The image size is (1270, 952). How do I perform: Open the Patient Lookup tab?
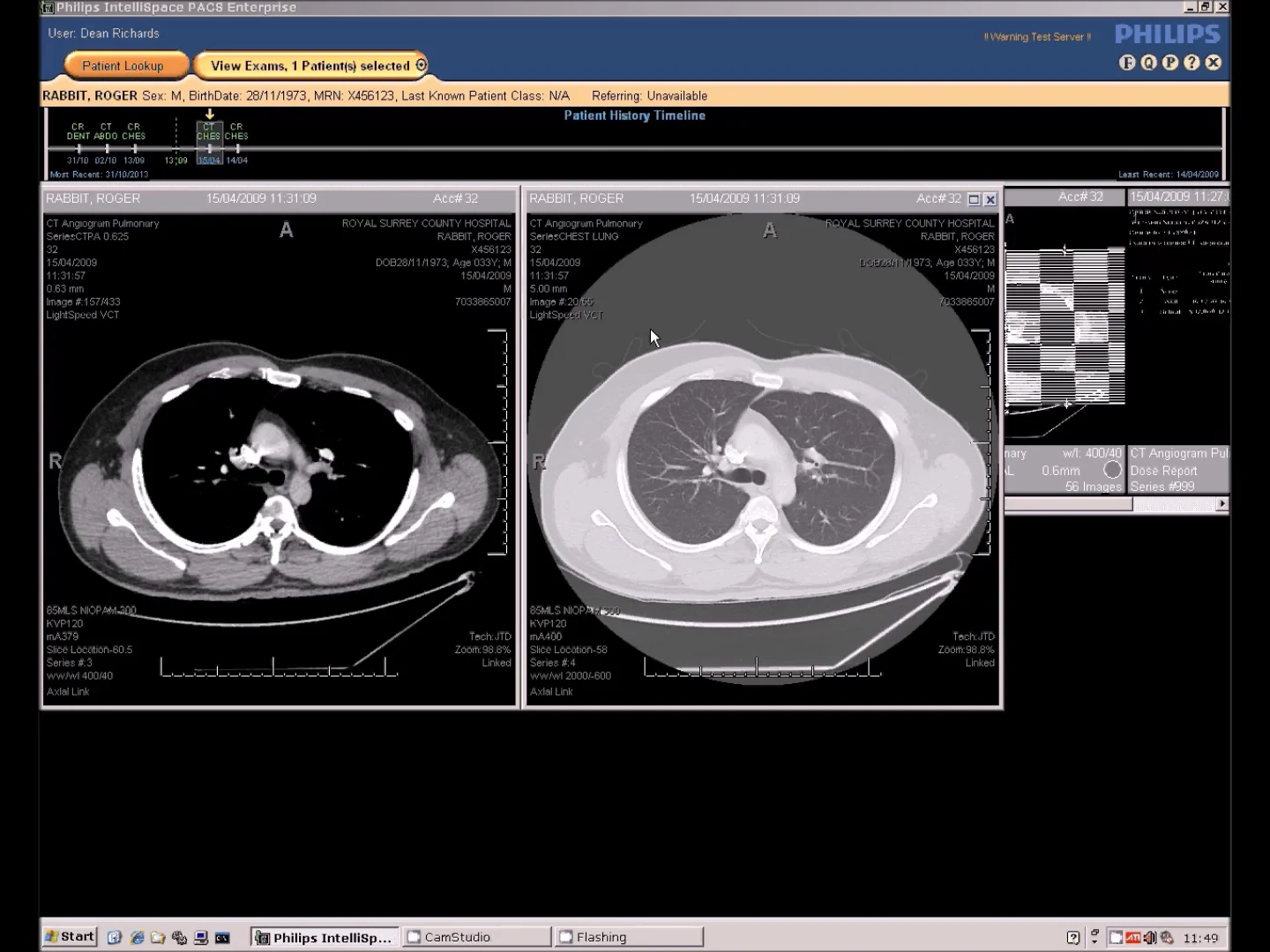click(123, 65)
